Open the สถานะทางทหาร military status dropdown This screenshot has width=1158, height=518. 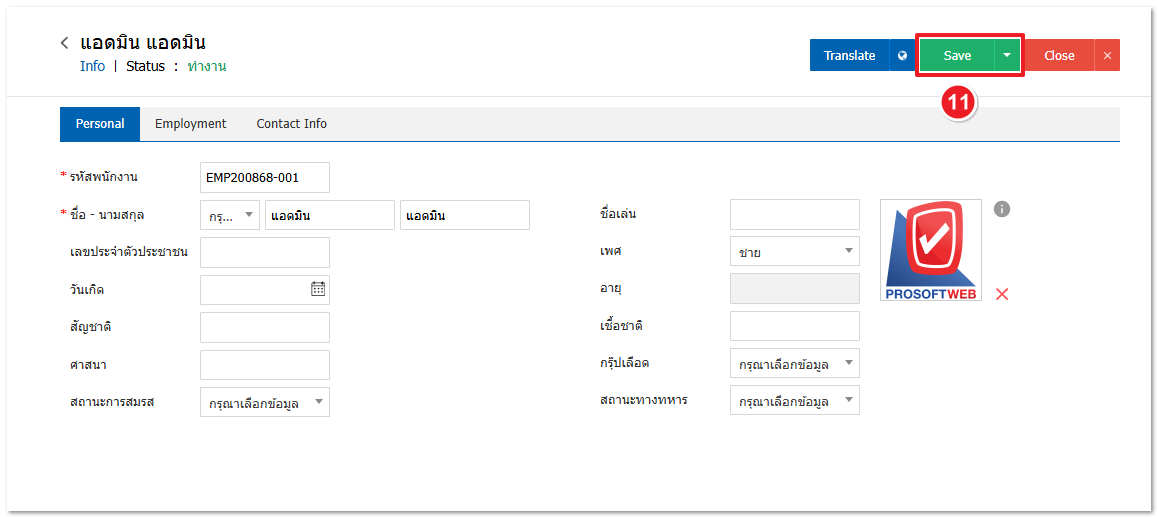[x=794, y=401]
